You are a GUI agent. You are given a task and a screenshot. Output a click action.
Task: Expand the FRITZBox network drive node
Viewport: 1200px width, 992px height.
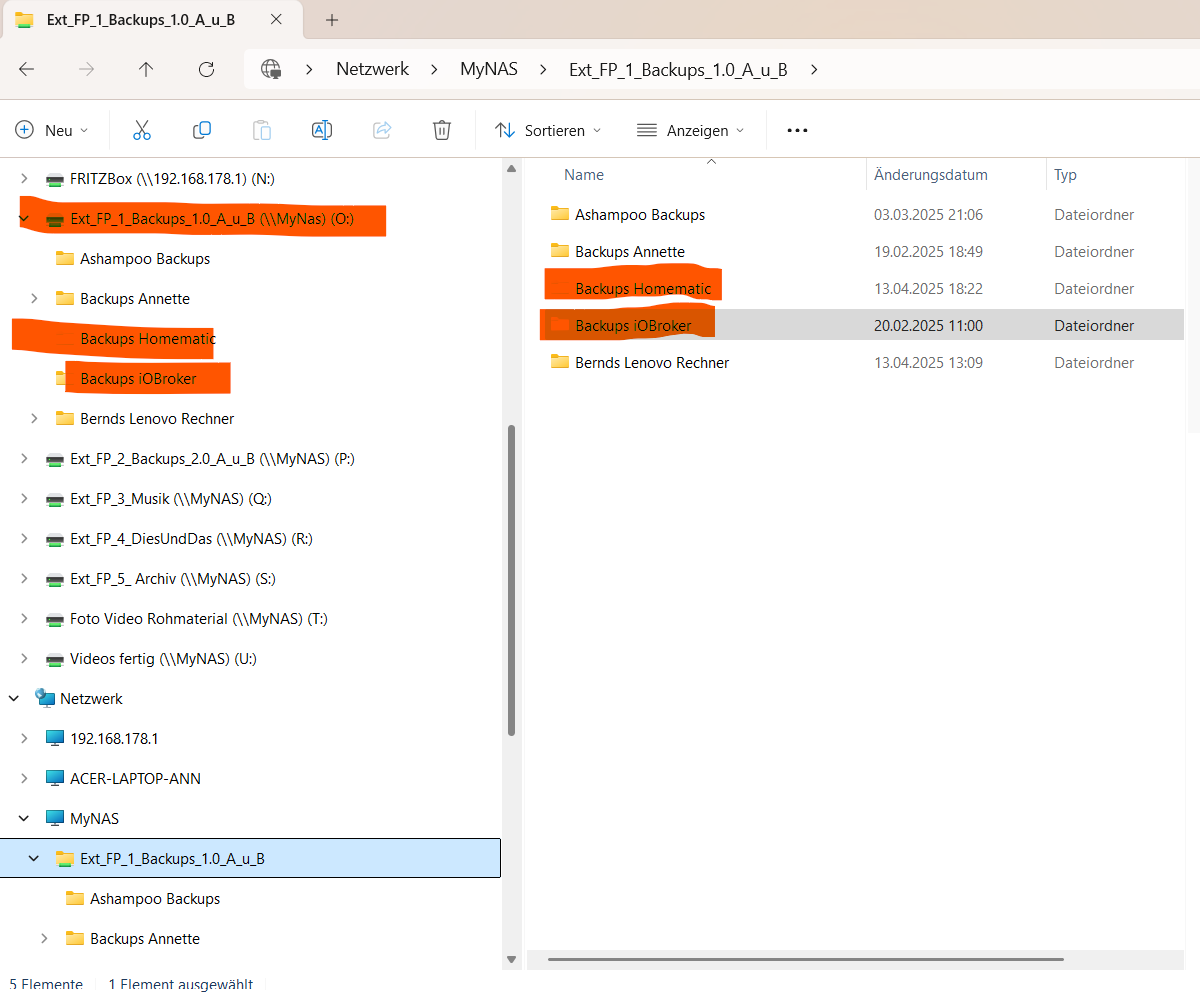25,179
